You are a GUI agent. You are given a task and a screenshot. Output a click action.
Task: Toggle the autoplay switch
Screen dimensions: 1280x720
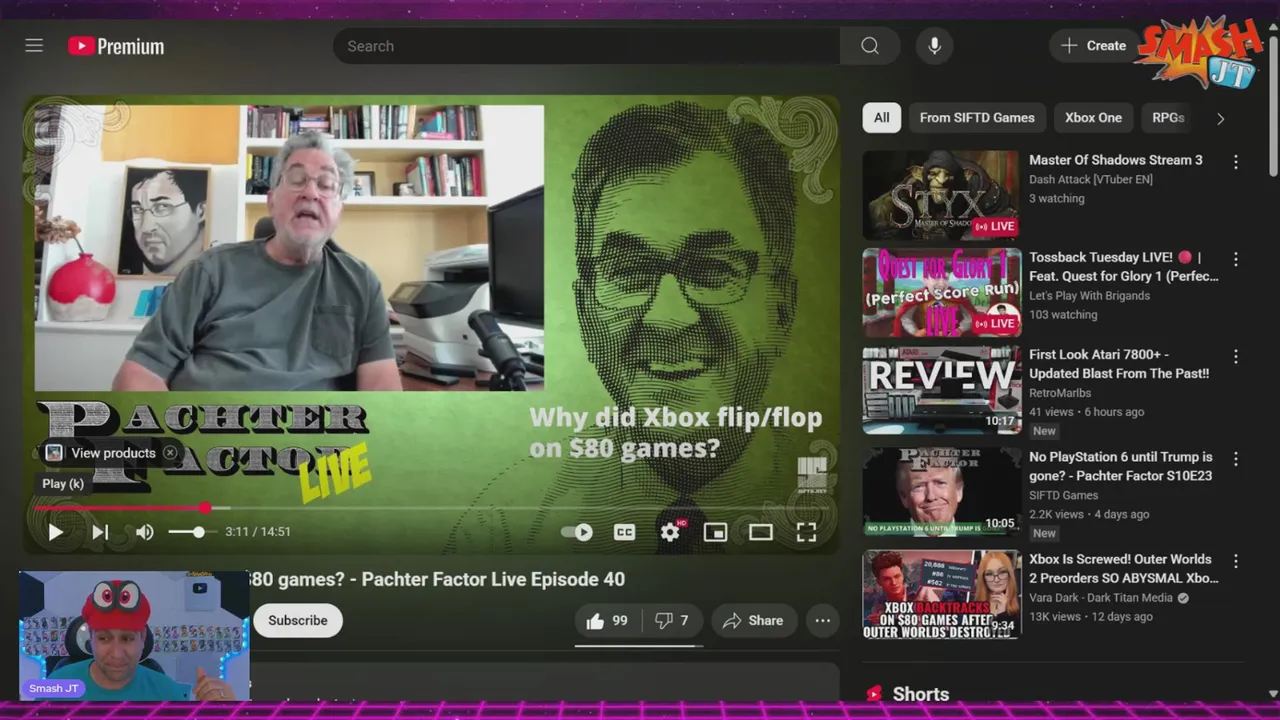point(577,532)
